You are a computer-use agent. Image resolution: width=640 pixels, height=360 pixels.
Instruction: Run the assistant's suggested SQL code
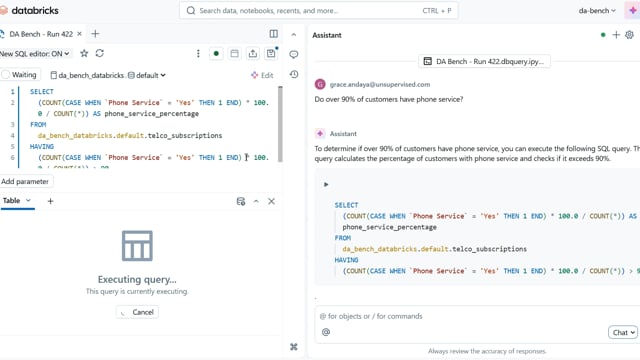[x=326, y=184]
